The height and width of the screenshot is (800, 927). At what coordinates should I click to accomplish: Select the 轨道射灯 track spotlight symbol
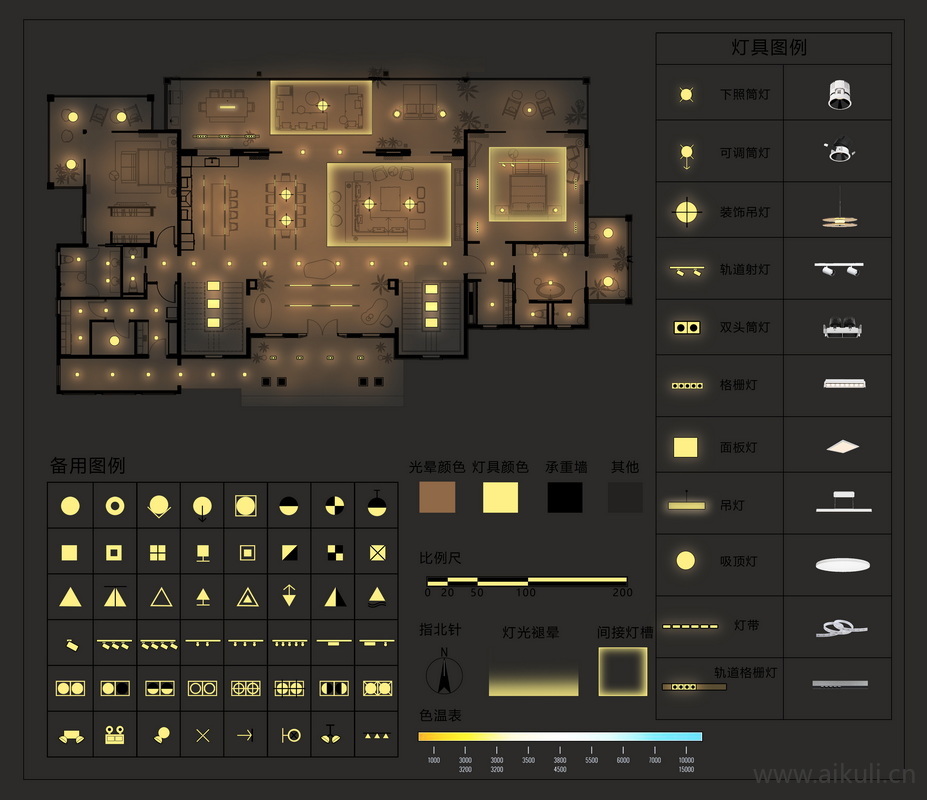pyautogui.click(x=687, y=270)
